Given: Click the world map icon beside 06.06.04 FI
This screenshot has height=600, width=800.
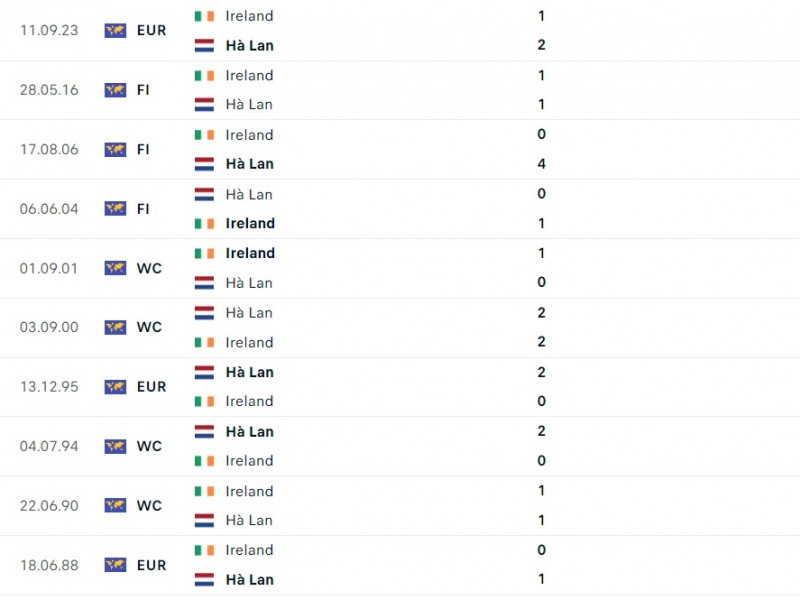Looking at the screenshot, I should (115, 209).
